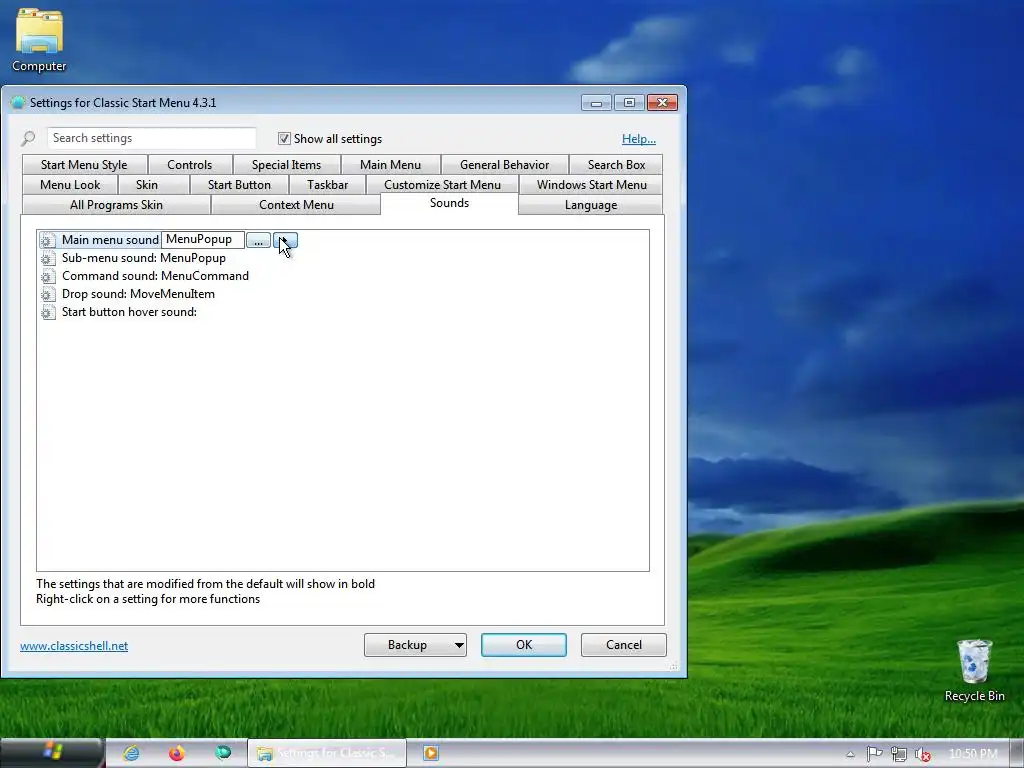Go to Customize Start Menu tab
Image resolution: width=1024 pixels, height=768 pixels.
pyautogui.click(x=442, y=185)
